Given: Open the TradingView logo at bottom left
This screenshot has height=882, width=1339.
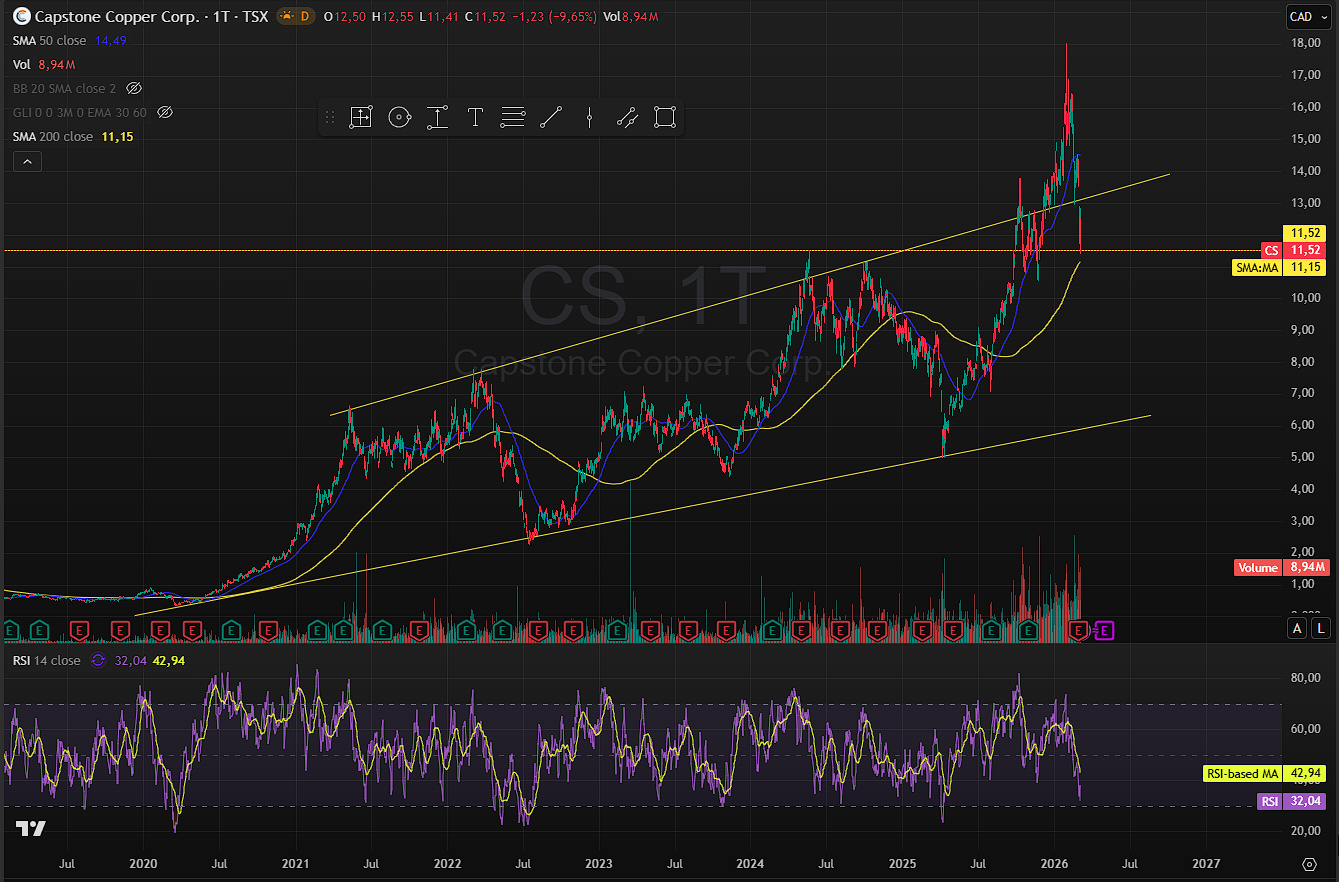Looking at the screenshot, I should (x=31, y=828).
